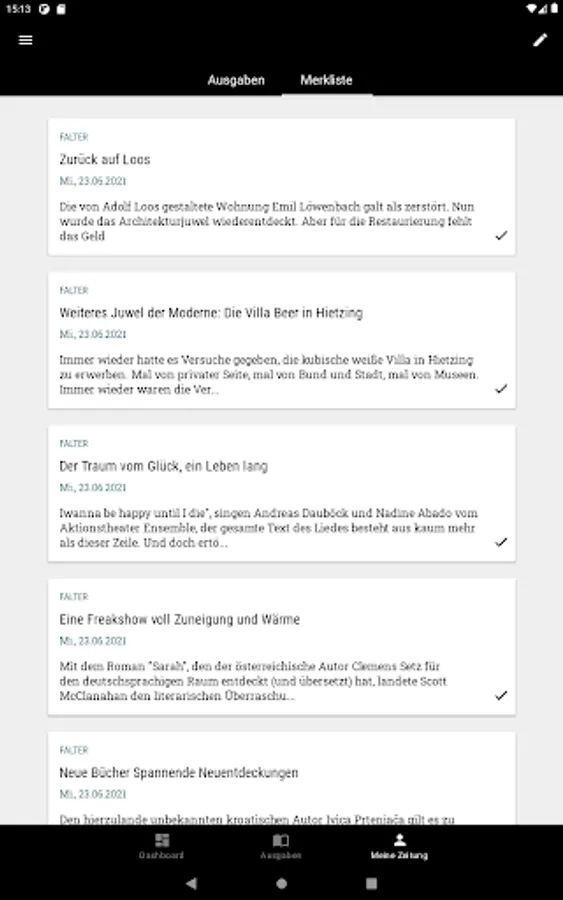Screen dimensions: 563x900
Task: Tap the pencil edit icon
Action: (539, 40)
